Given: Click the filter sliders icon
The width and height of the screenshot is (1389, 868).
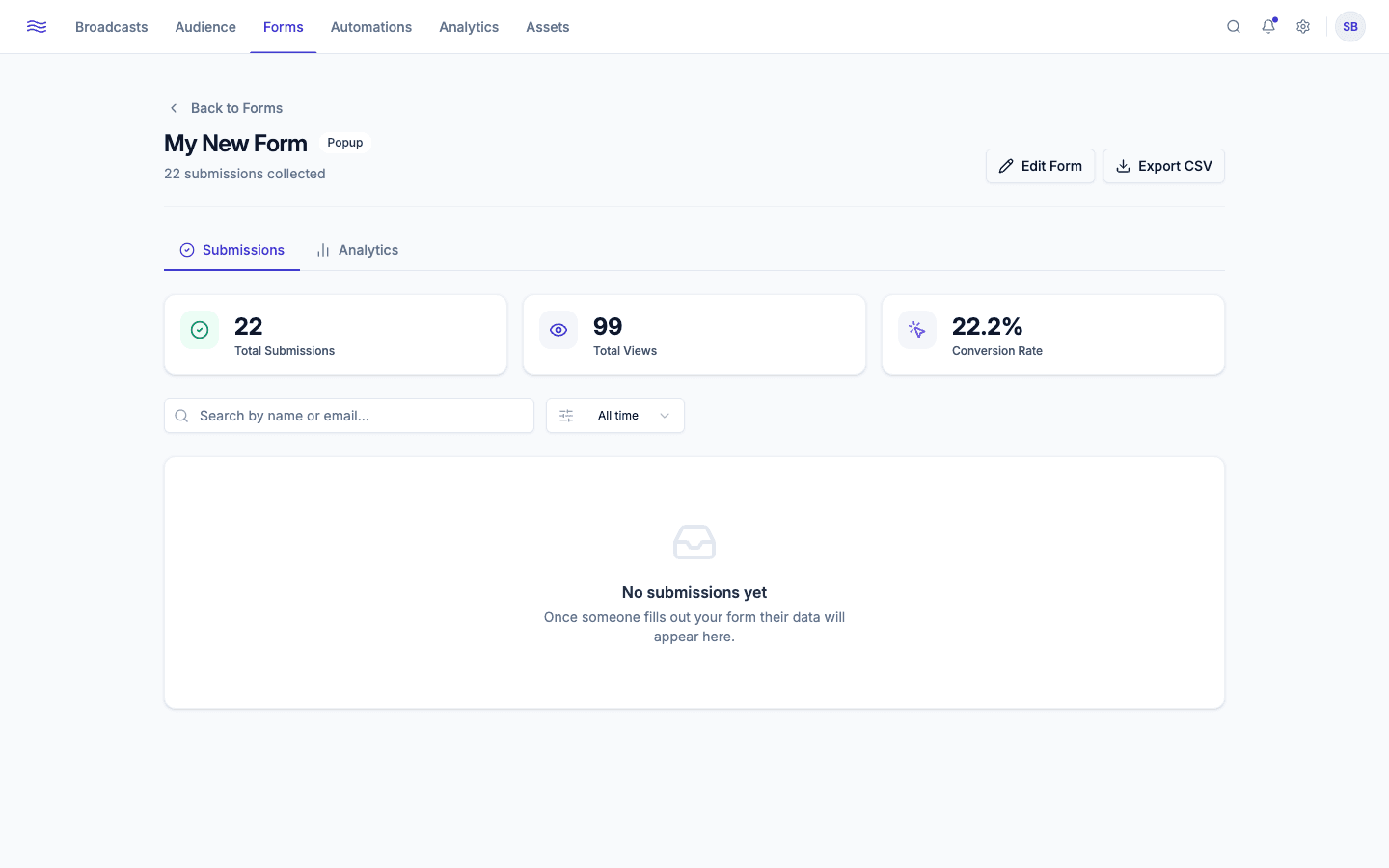Looking at the screenshot, I should pyautogui.click(x=566, y=416).
